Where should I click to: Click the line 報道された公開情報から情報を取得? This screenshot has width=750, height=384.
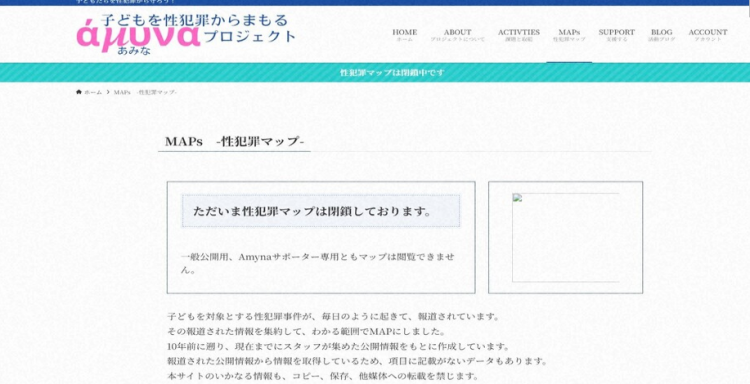tap(357, 361)
